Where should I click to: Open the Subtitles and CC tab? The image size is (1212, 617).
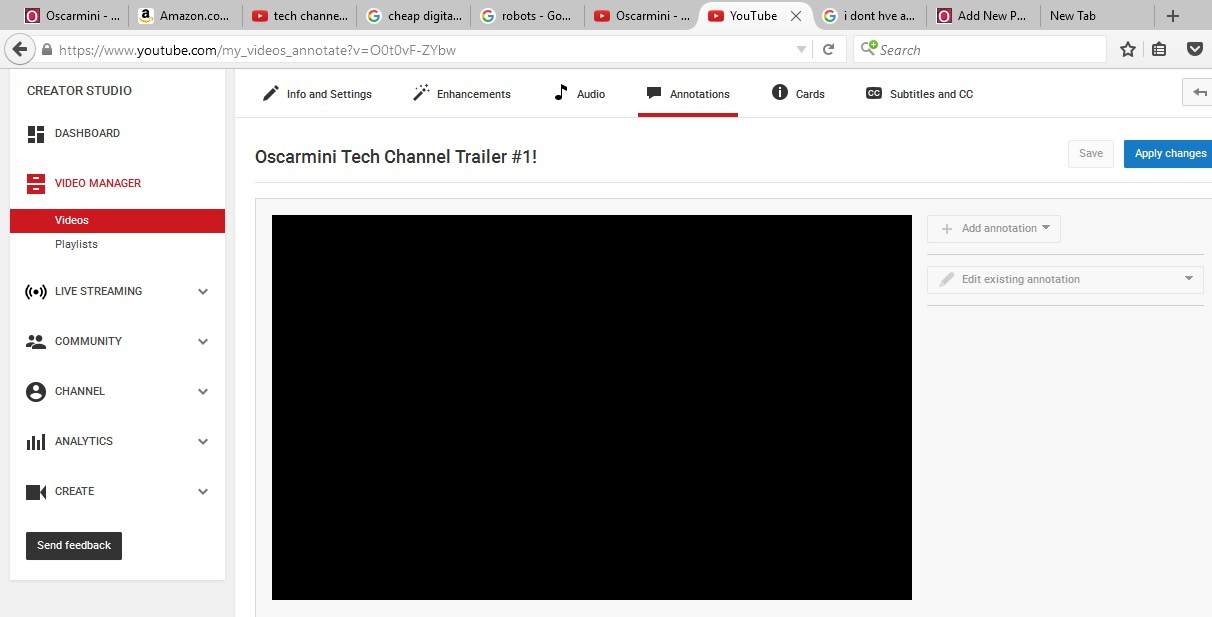click(919, 94)
